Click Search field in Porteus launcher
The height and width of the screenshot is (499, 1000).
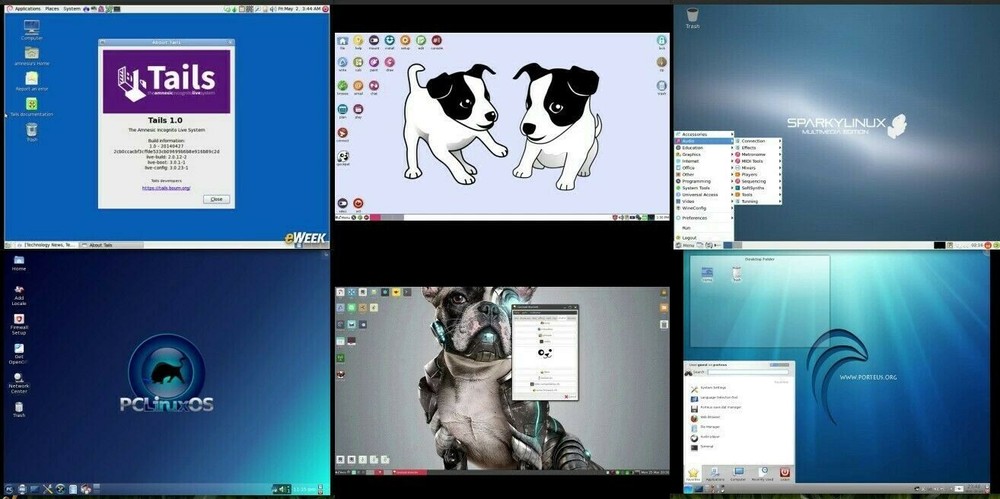[747, 372]
